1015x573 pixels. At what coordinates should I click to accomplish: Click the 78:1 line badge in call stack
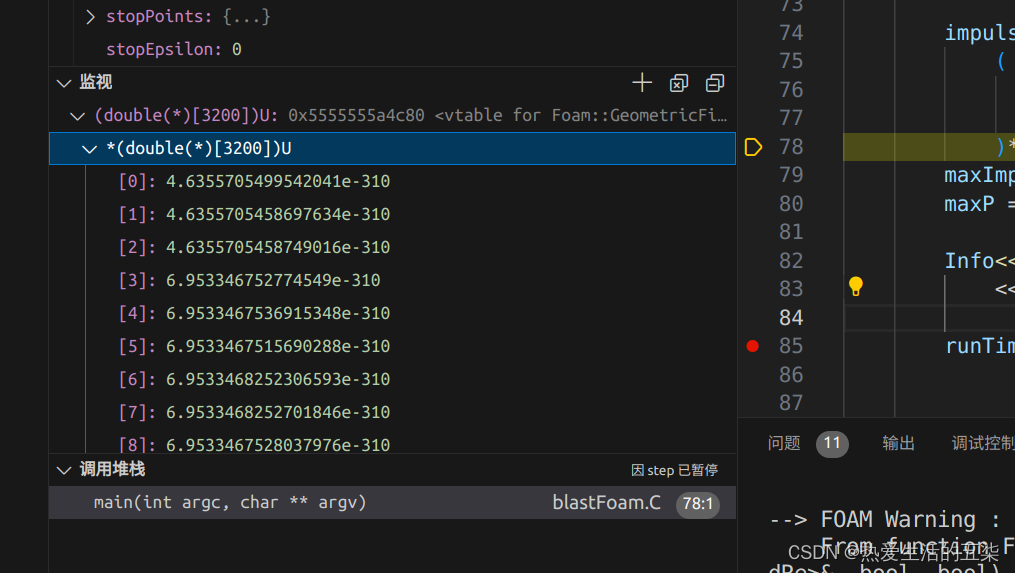[x=698, y=504]
